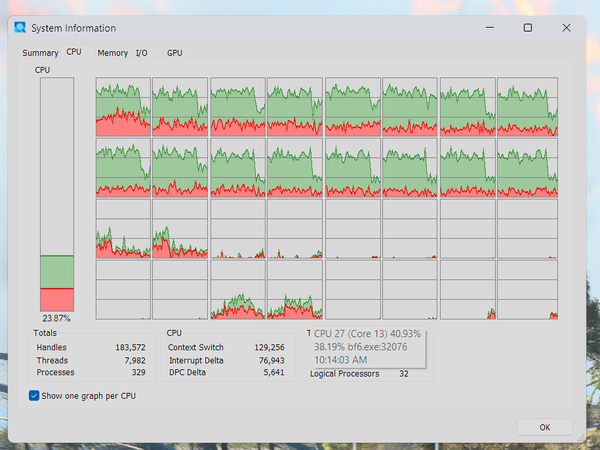Image resolution: width=600 pixels, height=450 pixels.
Task: Switch to the Summary tab
Action: (40, 53)
